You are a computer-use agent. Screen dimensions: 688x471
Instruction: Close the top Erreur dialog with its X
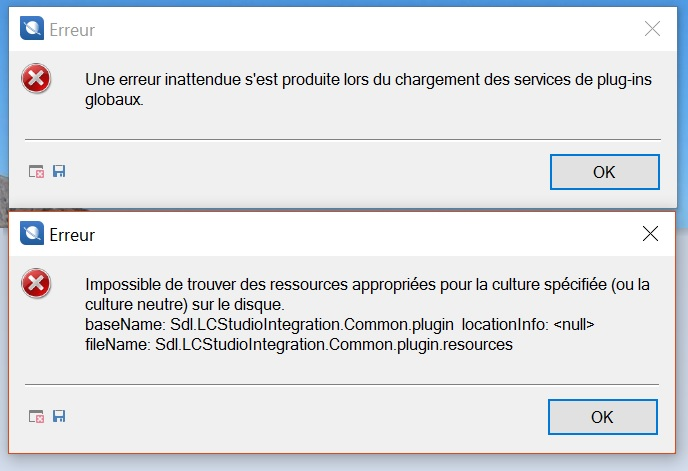pos(652,29)
